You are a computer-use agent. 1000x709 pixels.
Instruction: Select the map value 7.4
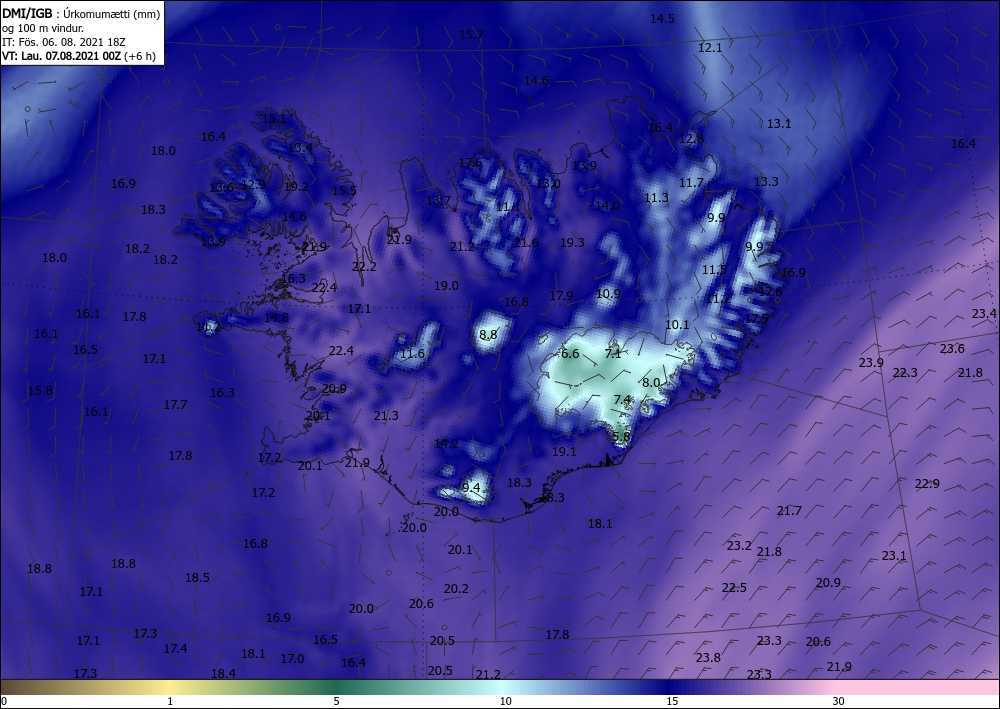(622, 400)
